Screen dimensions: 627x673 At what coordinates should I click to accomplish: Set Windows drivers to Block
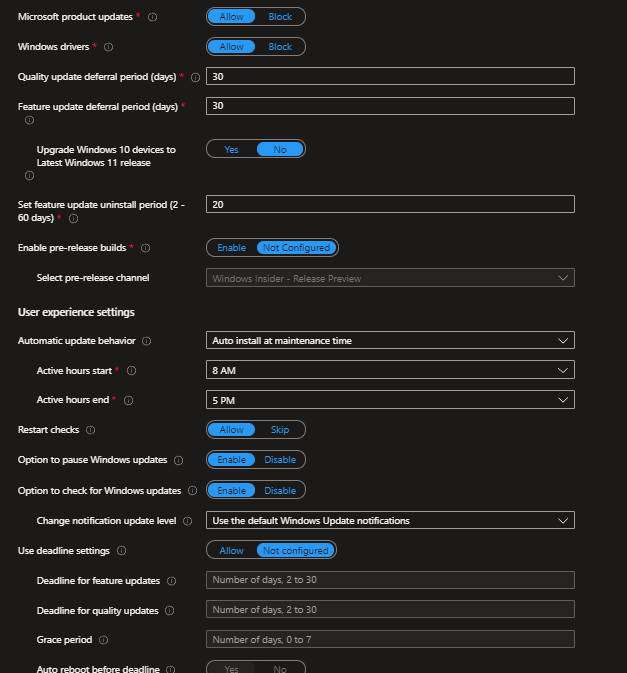pyautogui.click(x=280, y=47)
